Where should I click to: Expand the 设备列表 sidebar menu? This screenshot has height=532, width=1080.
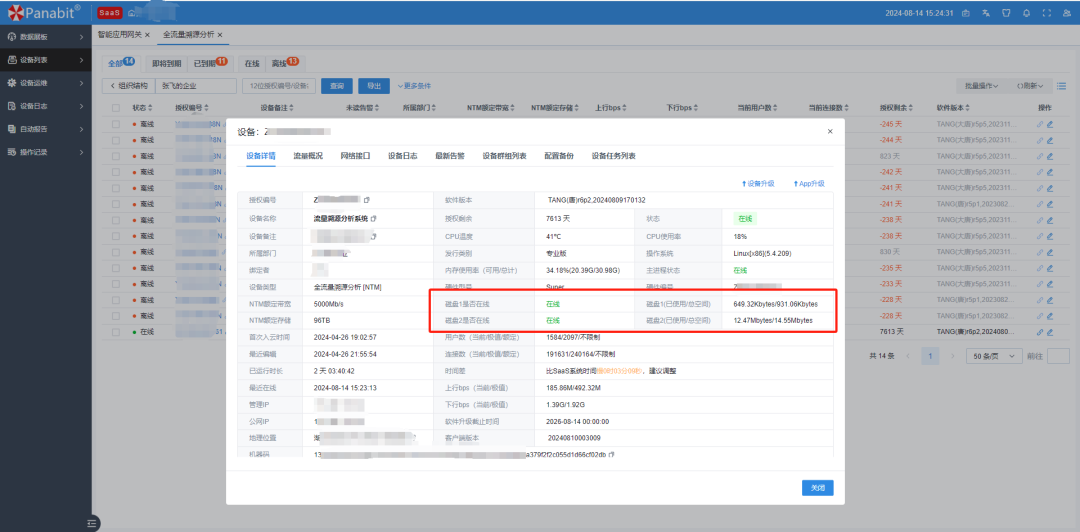[x=45, y=60]
